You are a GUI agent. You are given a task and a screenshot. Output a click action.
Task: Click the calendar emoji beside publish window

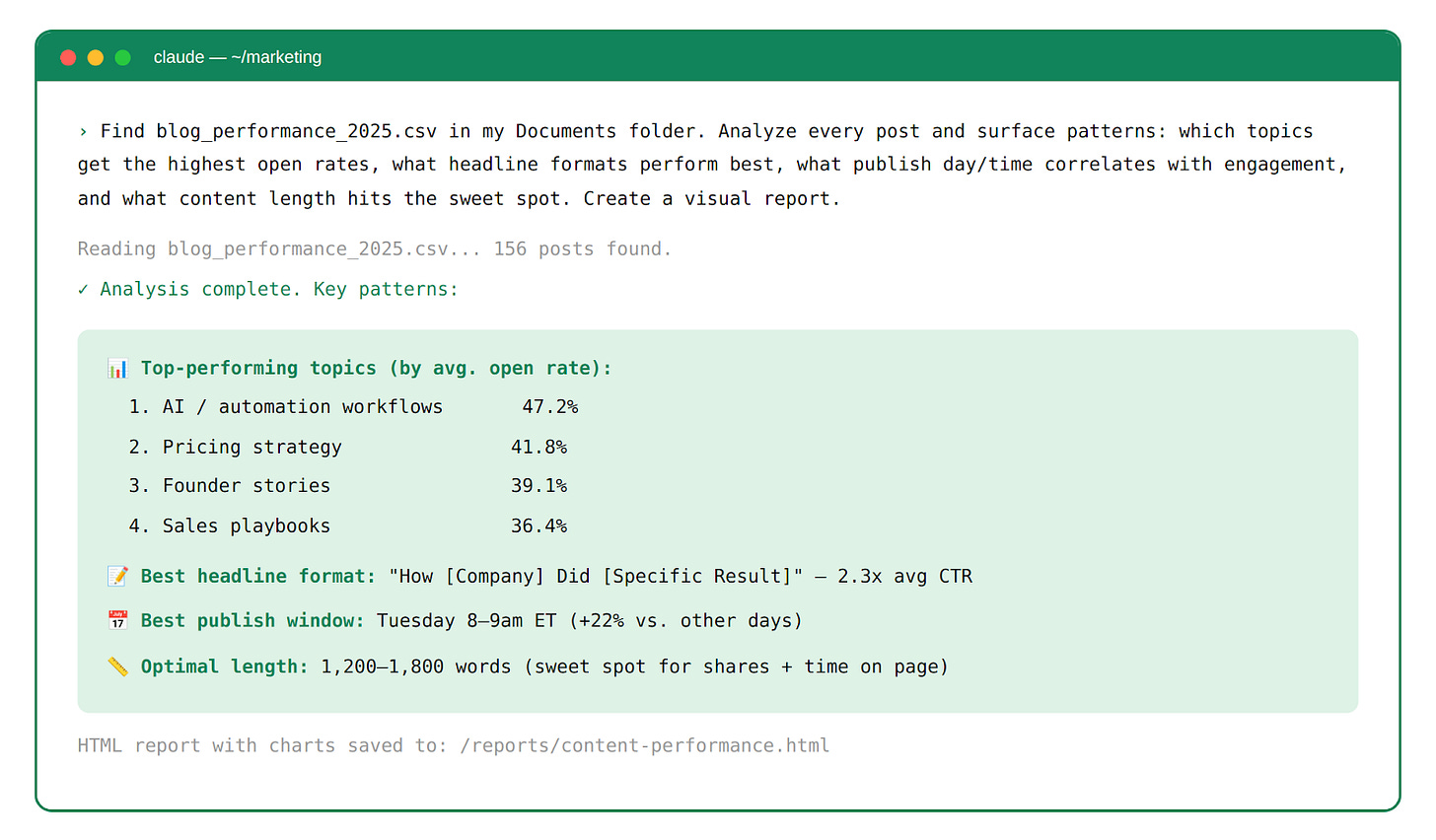point(118,621)
